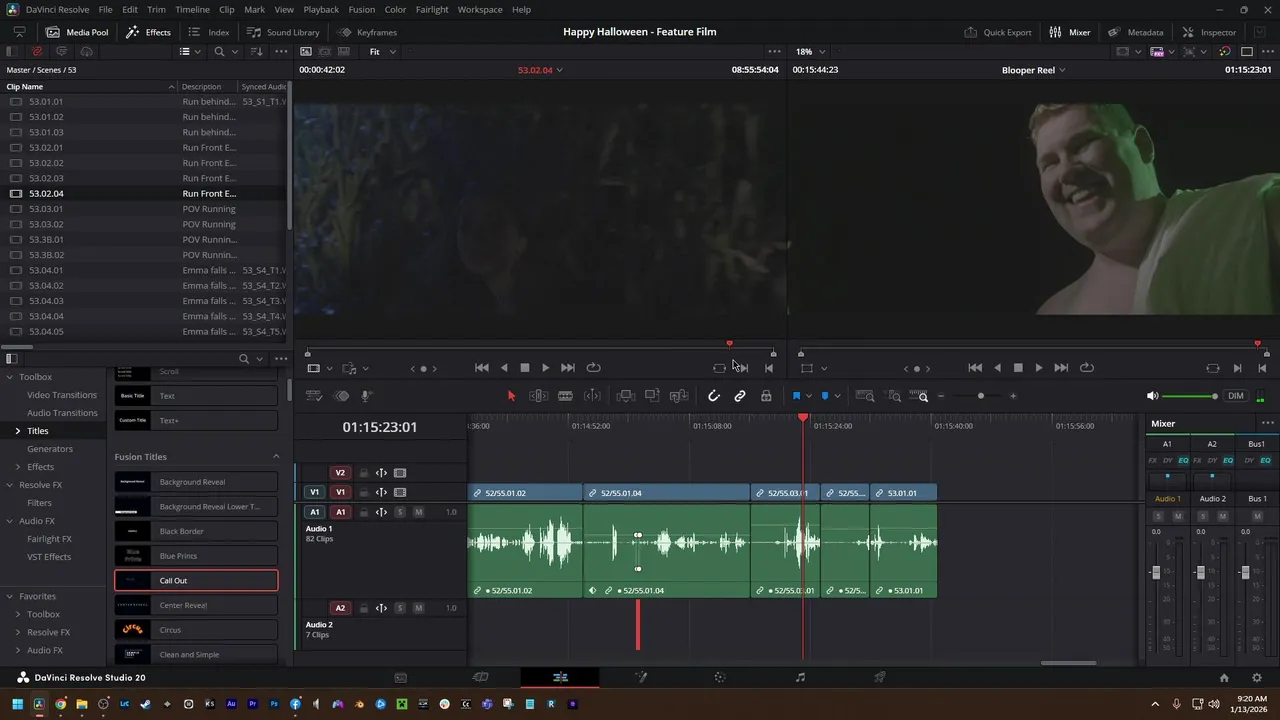Open the Inspector panel
The width and height of the screenshot is (1280, 720).
(1208, 32)
